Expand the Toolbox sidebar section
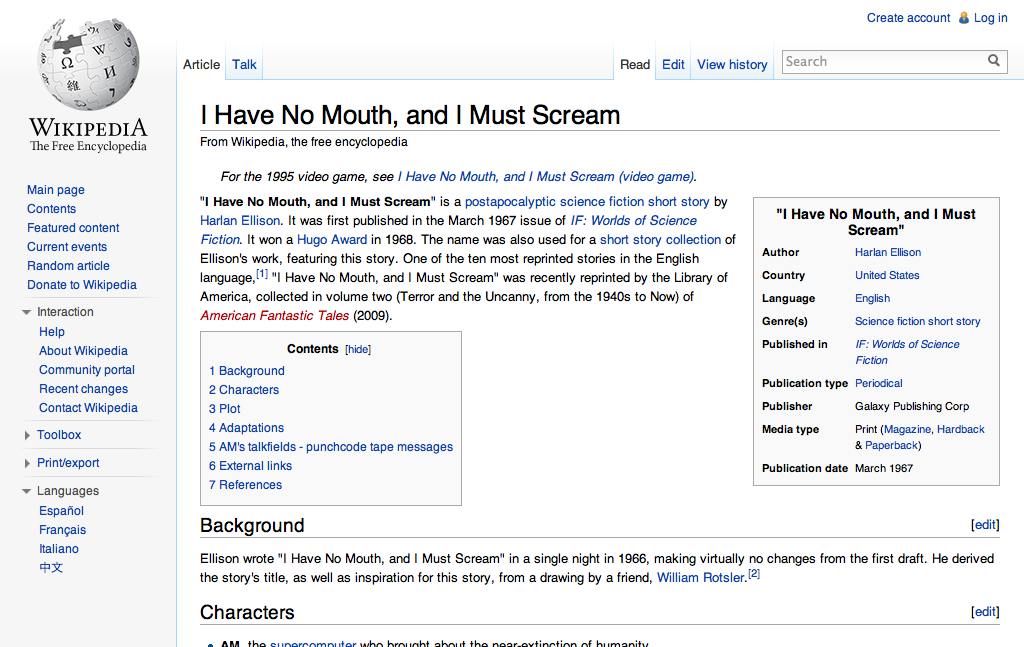This screenshot has width=1024, height=647. pyautogui.click(x=27, y=435)
